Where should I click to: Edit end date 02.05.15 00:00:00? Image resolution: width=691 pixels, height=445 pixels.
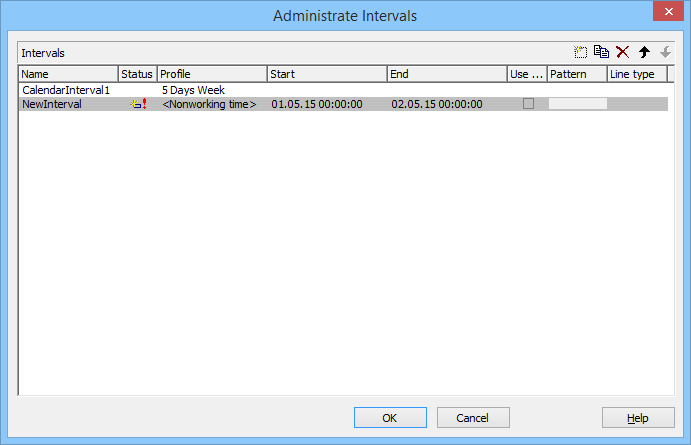(x=437, y=104)
